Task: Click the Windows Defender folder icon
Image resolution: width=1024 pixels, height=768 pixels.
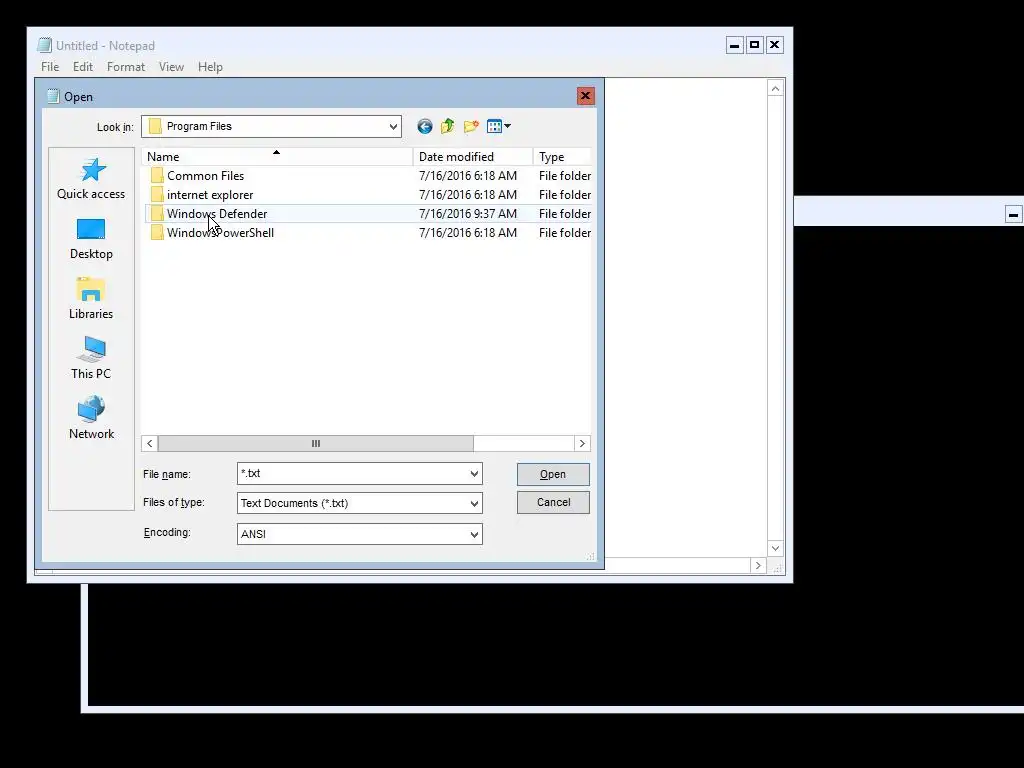Action: [157, 214]
